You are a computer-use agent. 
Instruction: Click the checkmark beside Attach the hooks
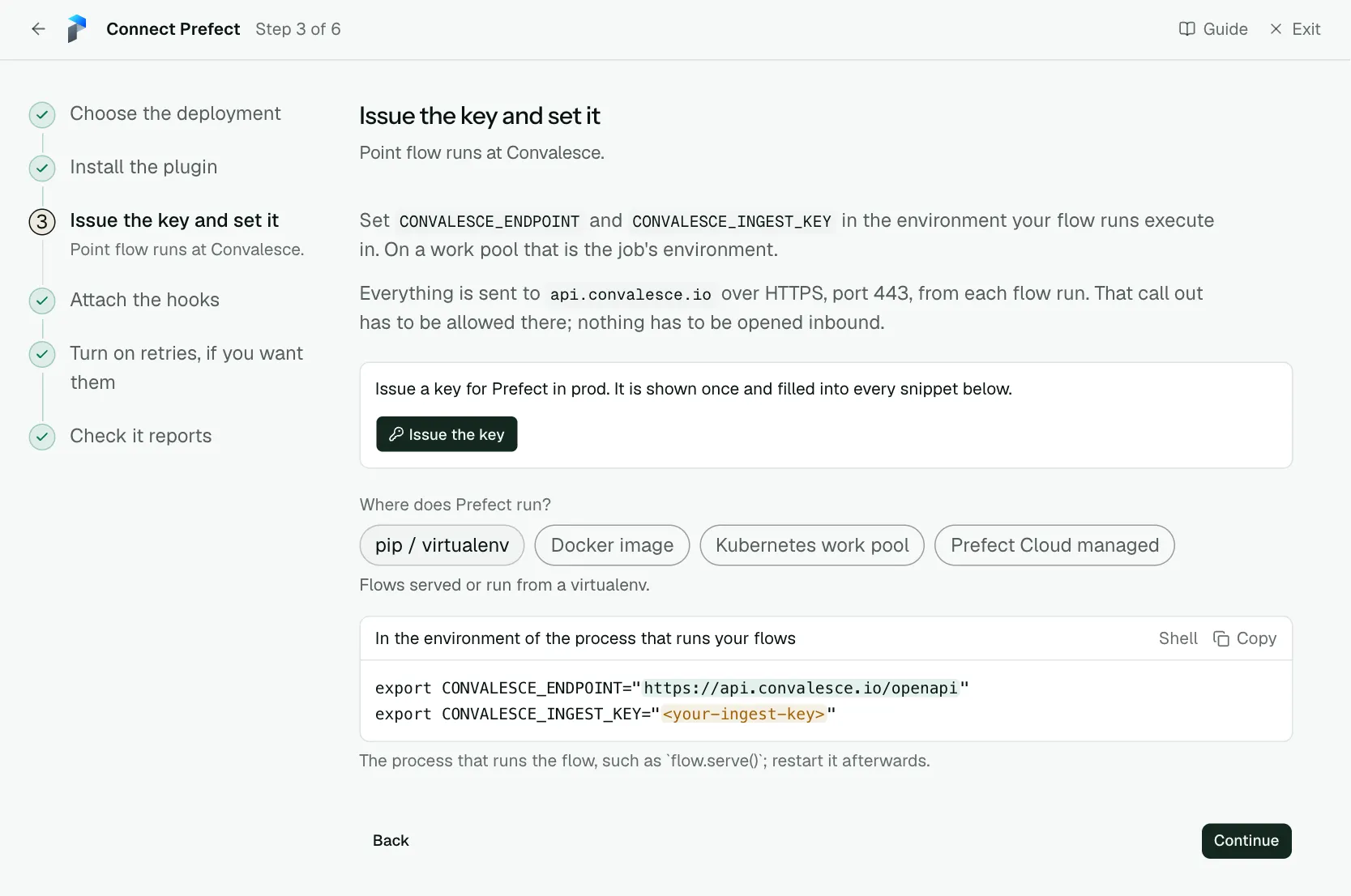click(42, 301)
